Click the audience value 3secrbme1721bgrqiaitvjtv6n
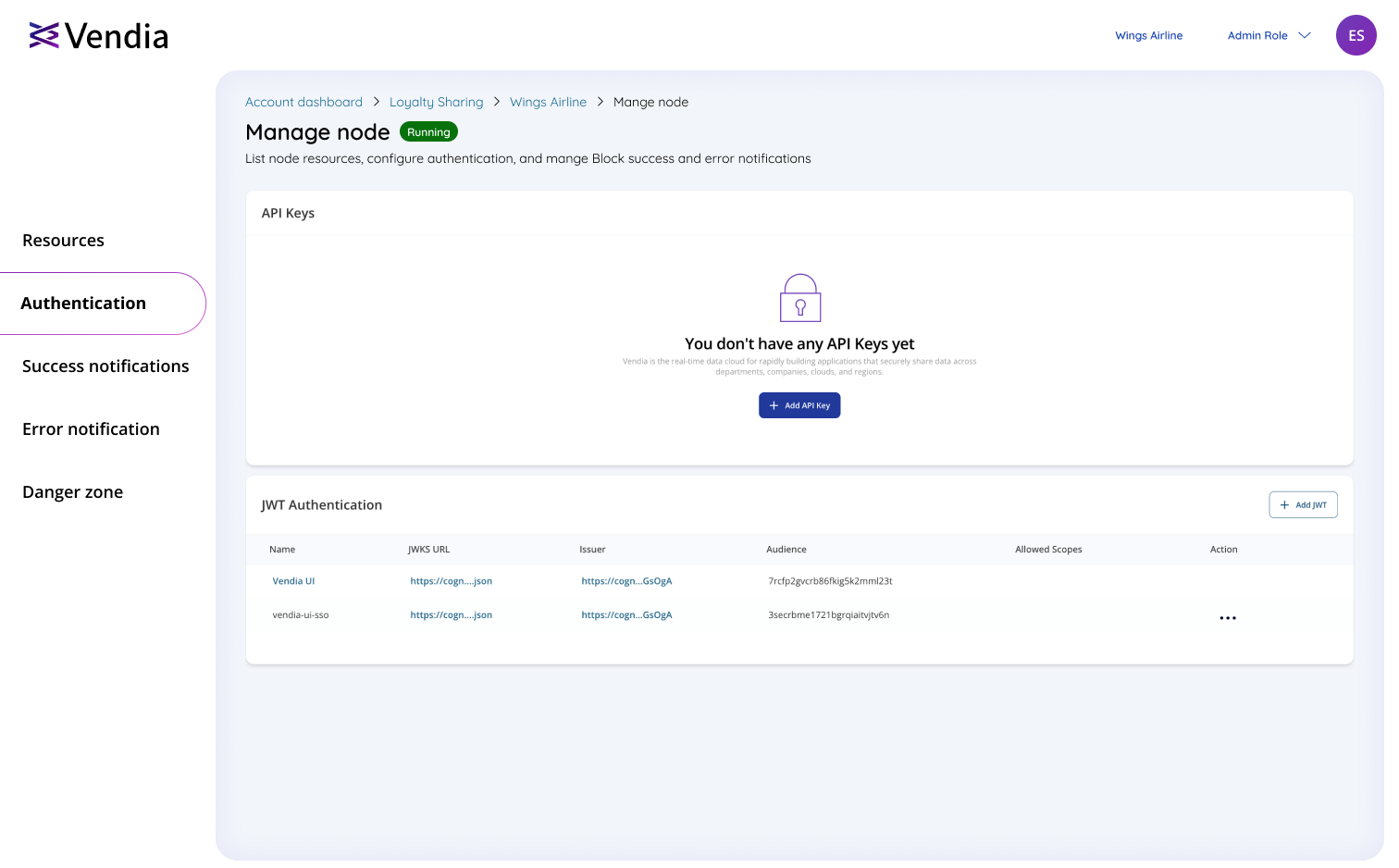 click(828, 614)
